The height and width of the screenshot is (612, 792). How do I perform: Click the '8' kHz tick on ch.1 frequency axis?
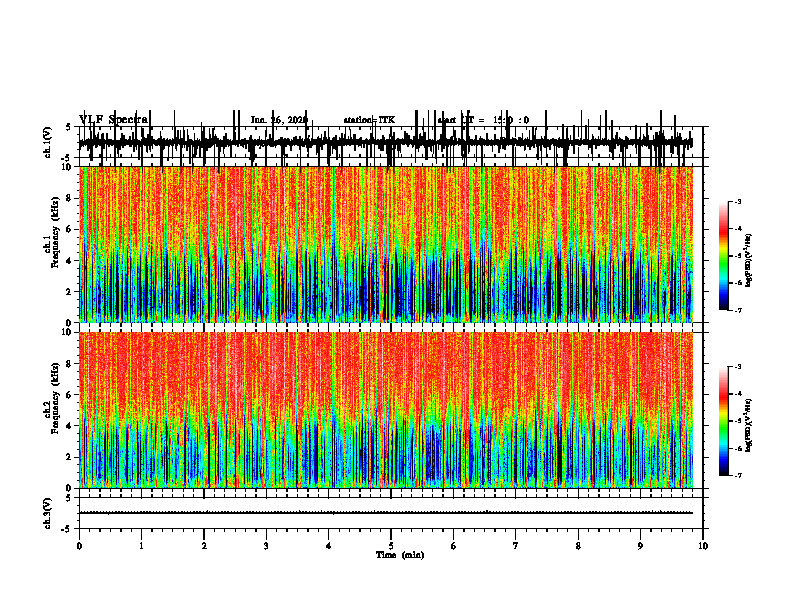pyautogui.click(x=70, y=198)
